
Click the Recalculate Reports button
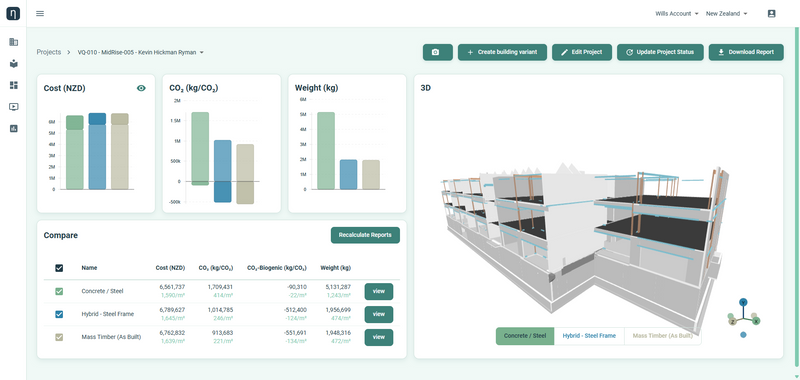[365, 235]
